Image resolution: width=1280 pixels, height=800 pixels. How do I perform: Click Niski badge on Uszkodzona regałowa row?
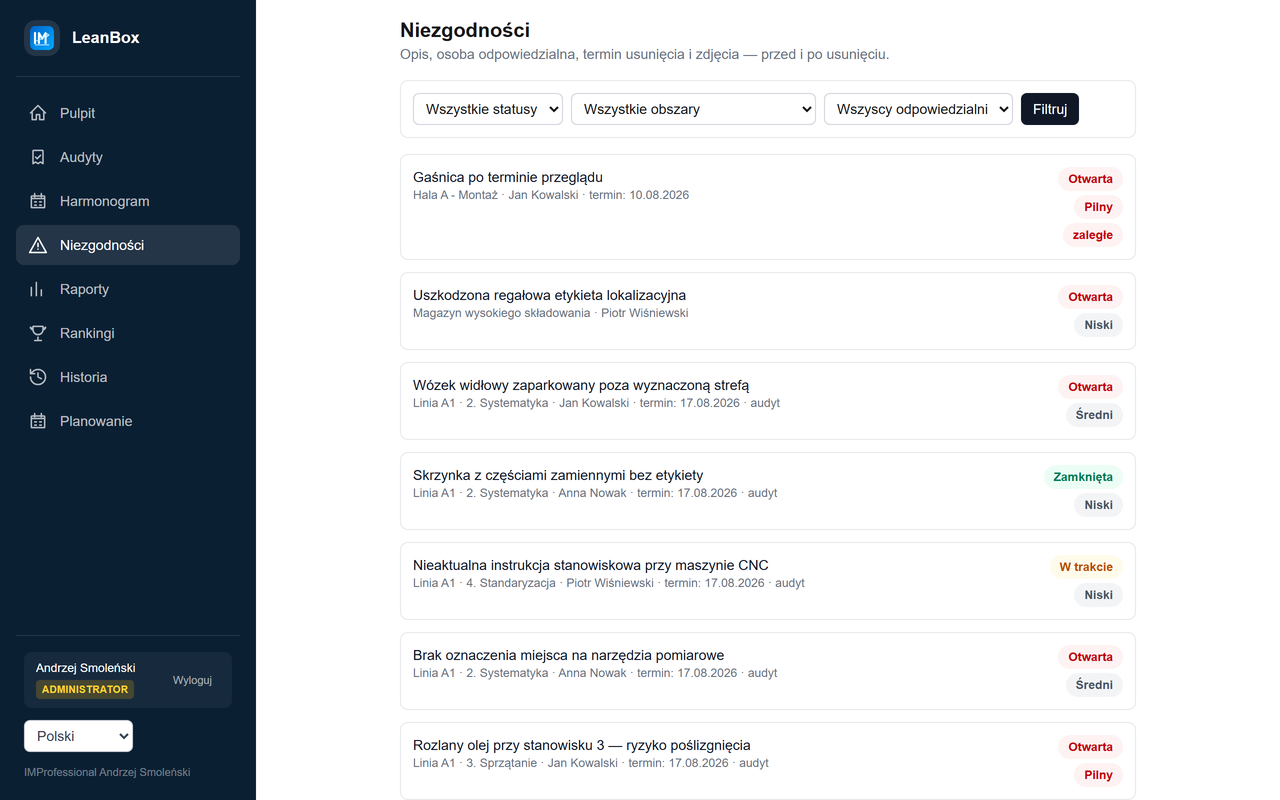point(1098,325)
